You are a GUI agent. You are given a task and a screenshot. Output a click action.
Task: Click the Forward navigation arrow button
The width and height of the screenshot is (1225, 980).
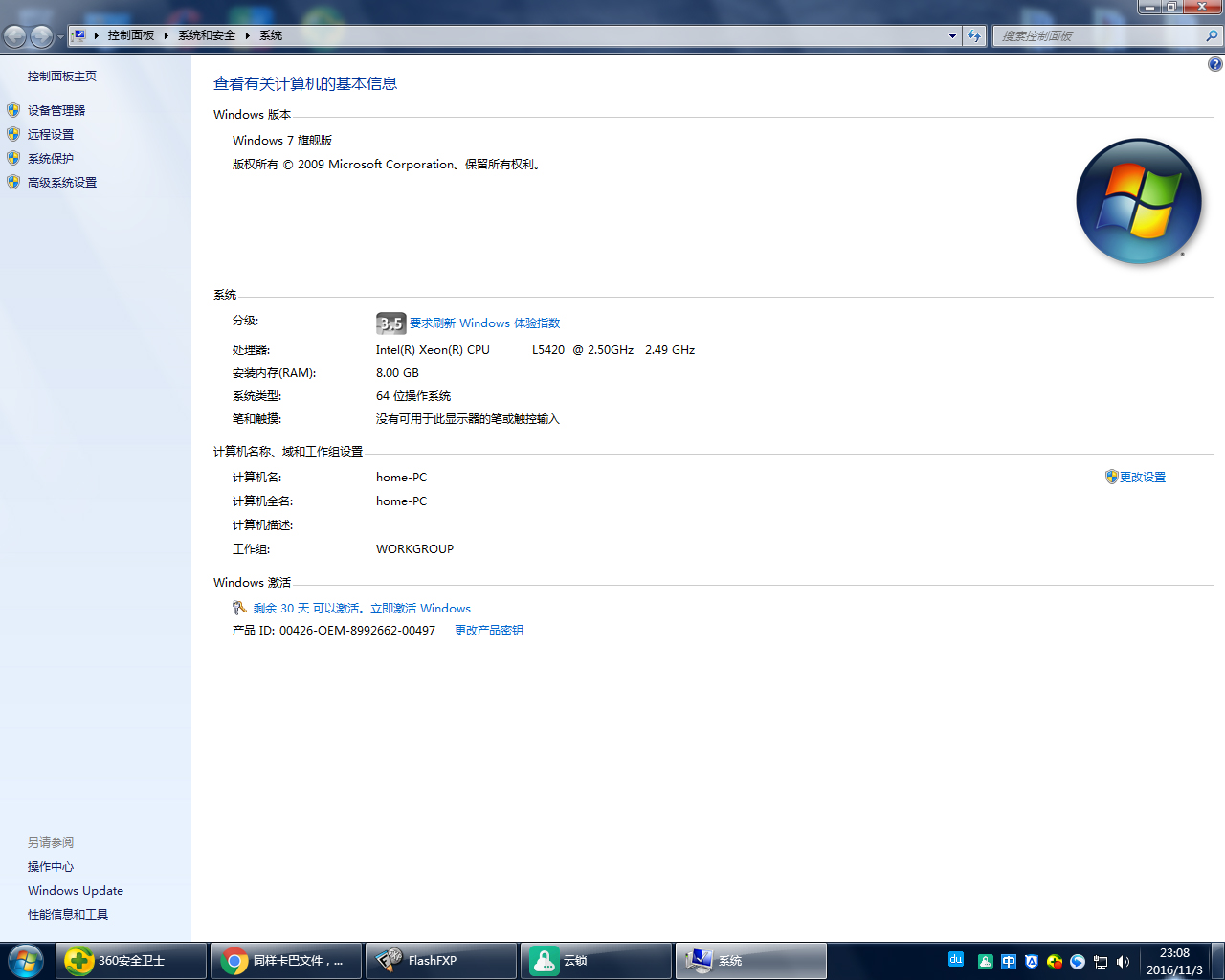[x=41, y=36]
